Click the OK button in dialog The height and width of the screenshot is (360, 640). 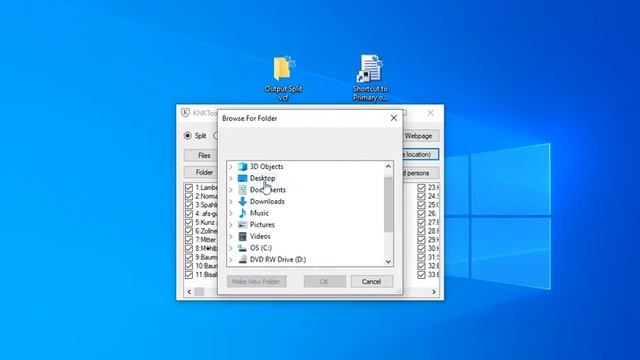click(x=324, y=282)
